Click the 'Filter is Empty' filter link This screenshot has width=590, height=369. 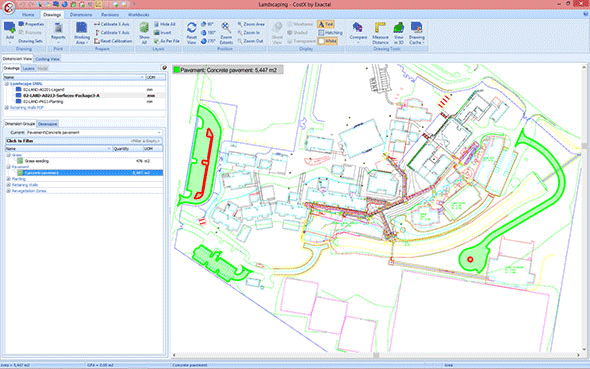coord(146,141)
